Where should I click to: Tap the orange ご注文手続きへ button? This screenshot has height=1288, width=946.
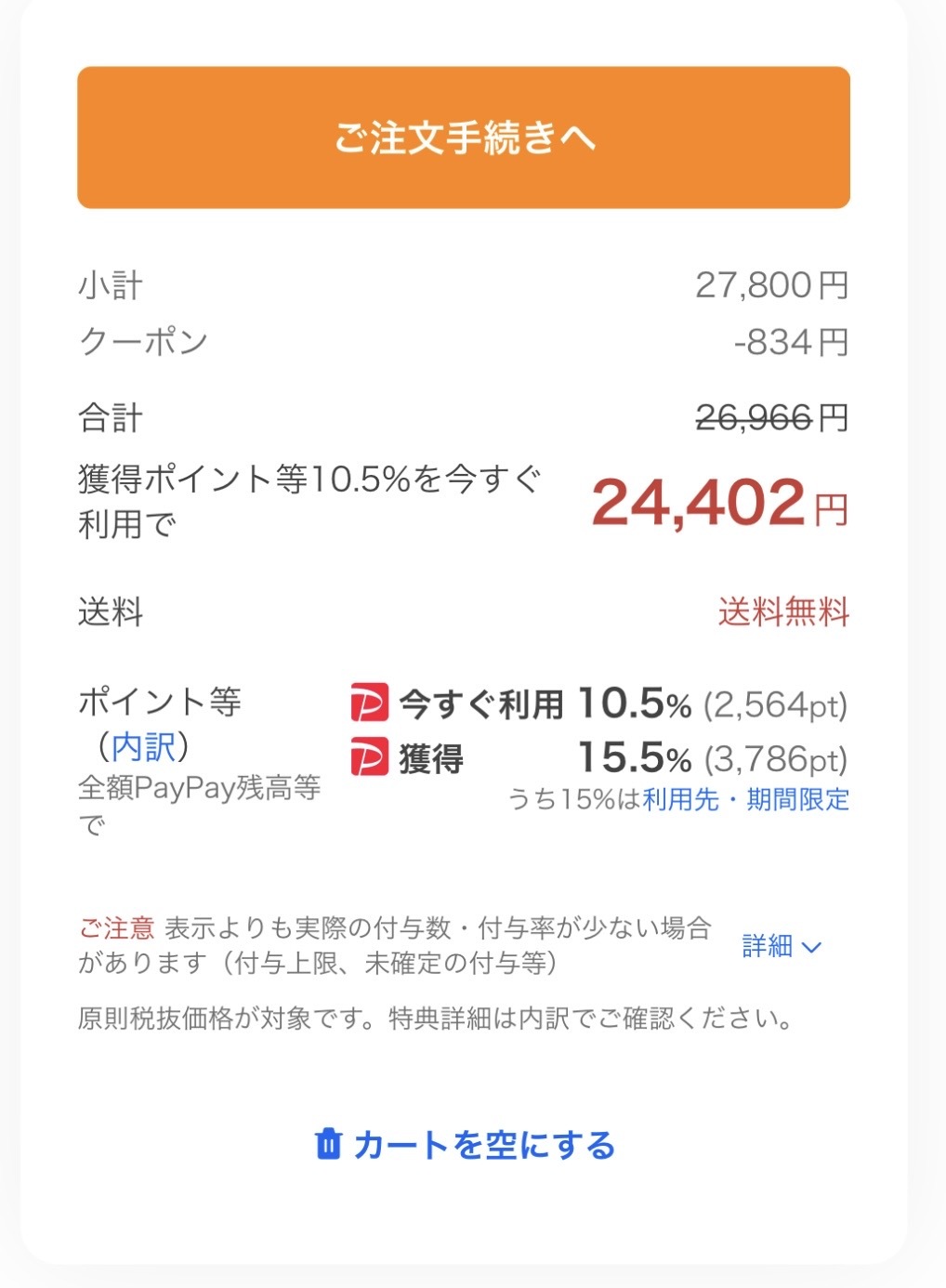[x=464, y=138]
